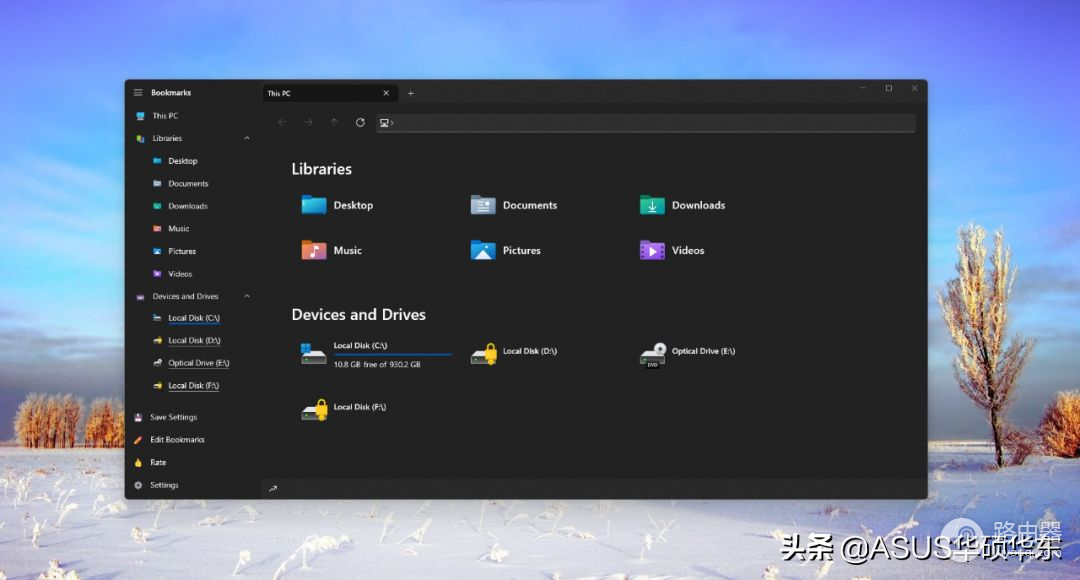Go forward with the right arrow
The image size is (1080, 580).
click(309, 123)
